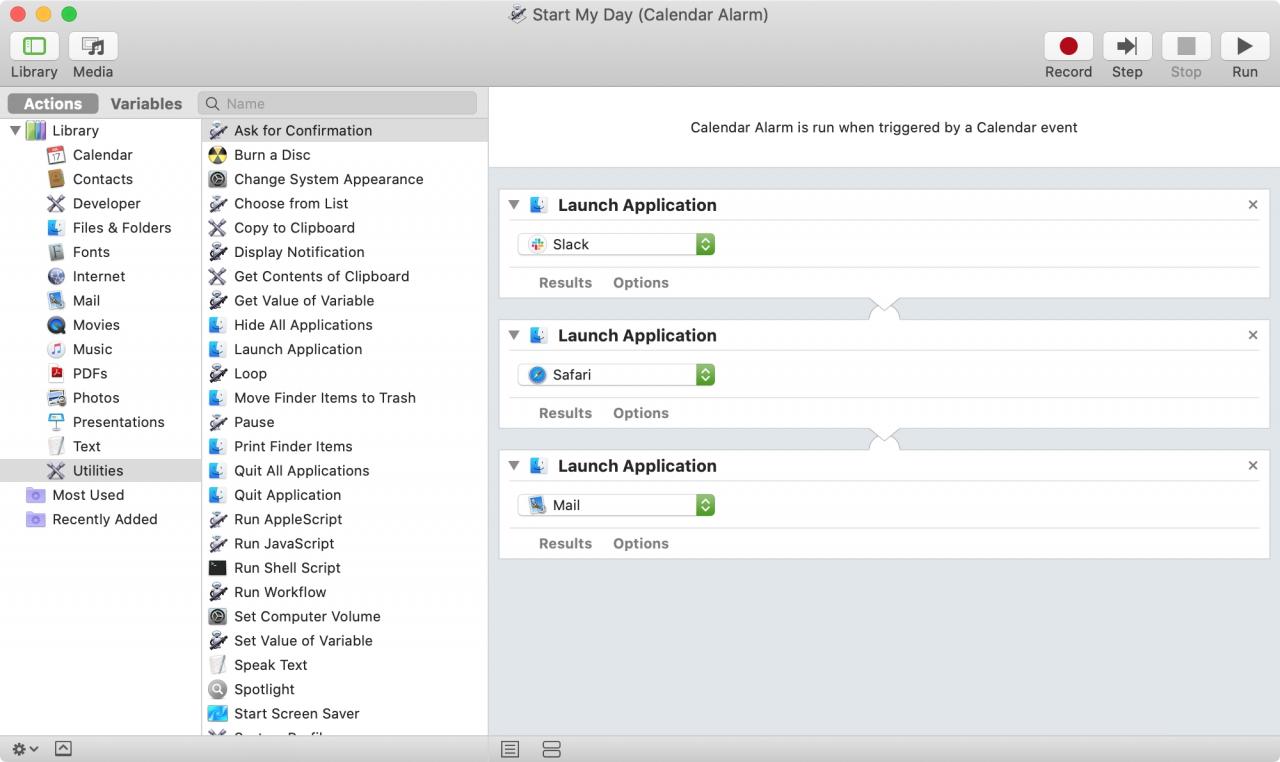Select the Text category
Screen dimensions: 1280x762
click(100, 446)
